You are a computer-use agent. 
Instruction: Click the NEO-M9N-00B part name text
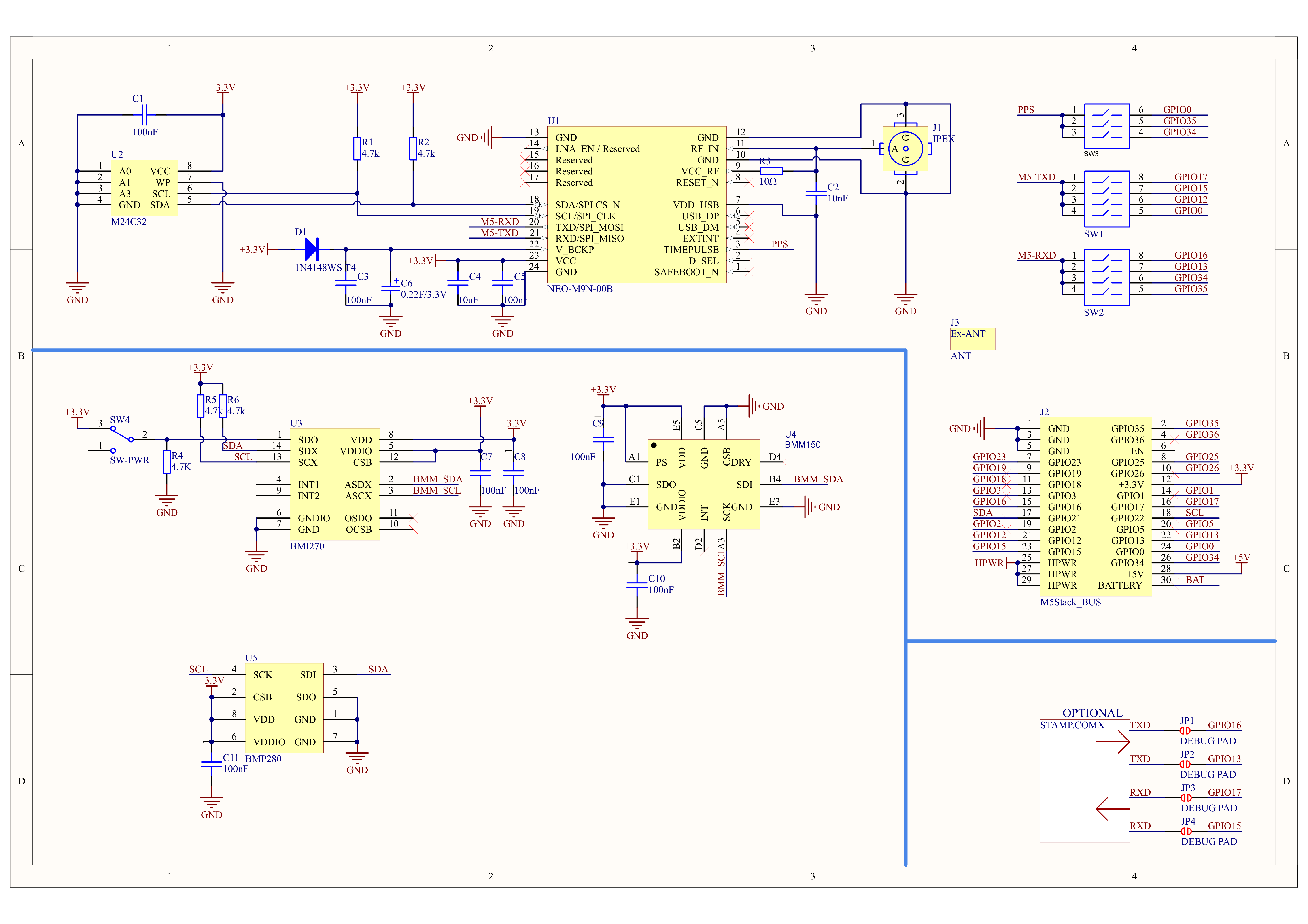580,289
